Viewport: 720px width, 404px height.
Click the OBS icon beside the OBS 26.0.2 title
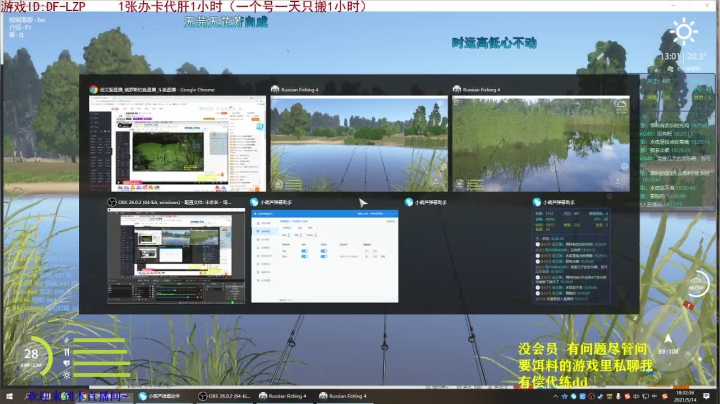(112, 202)
